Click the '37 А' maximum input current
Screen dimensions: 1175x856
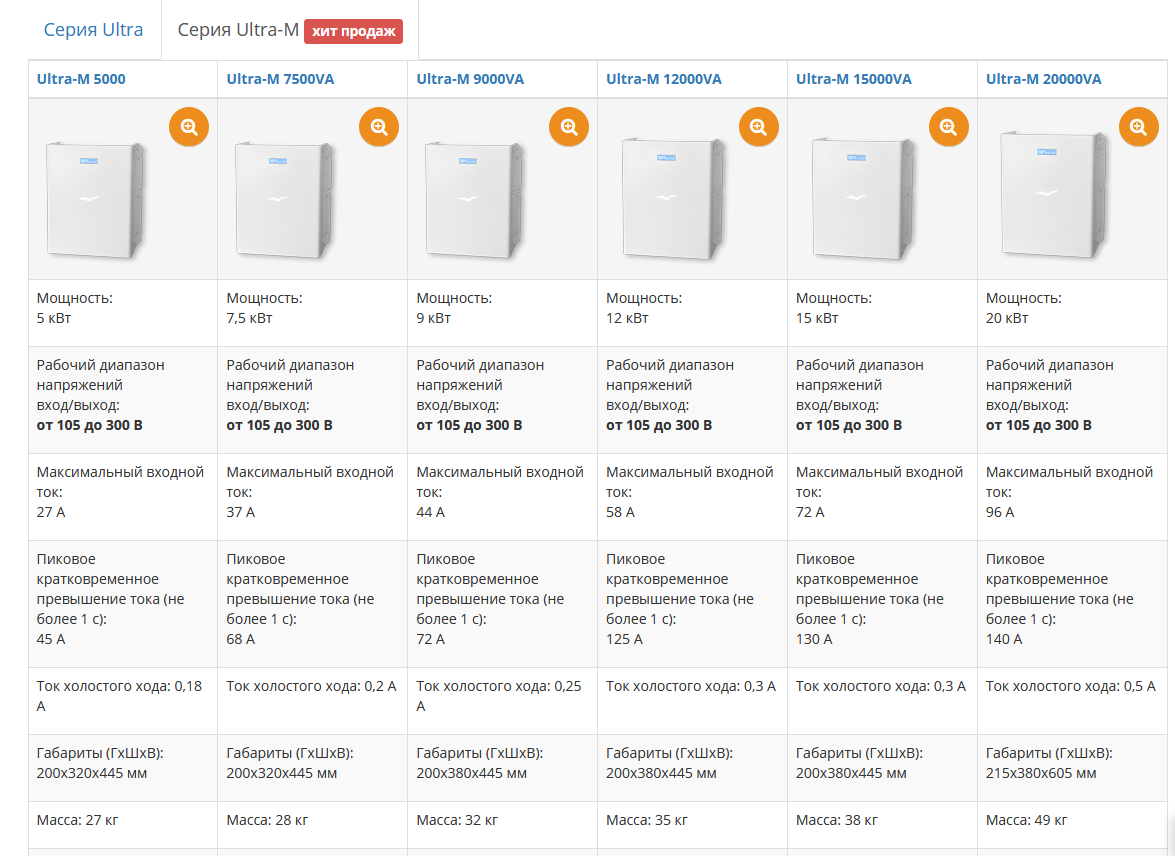coord(241,512)
